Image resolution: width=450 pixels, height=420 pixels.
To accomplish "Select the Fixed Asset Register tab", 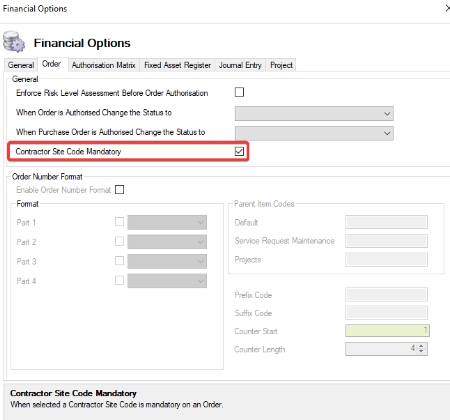I will pyautogui.click(x=177, y=65).
